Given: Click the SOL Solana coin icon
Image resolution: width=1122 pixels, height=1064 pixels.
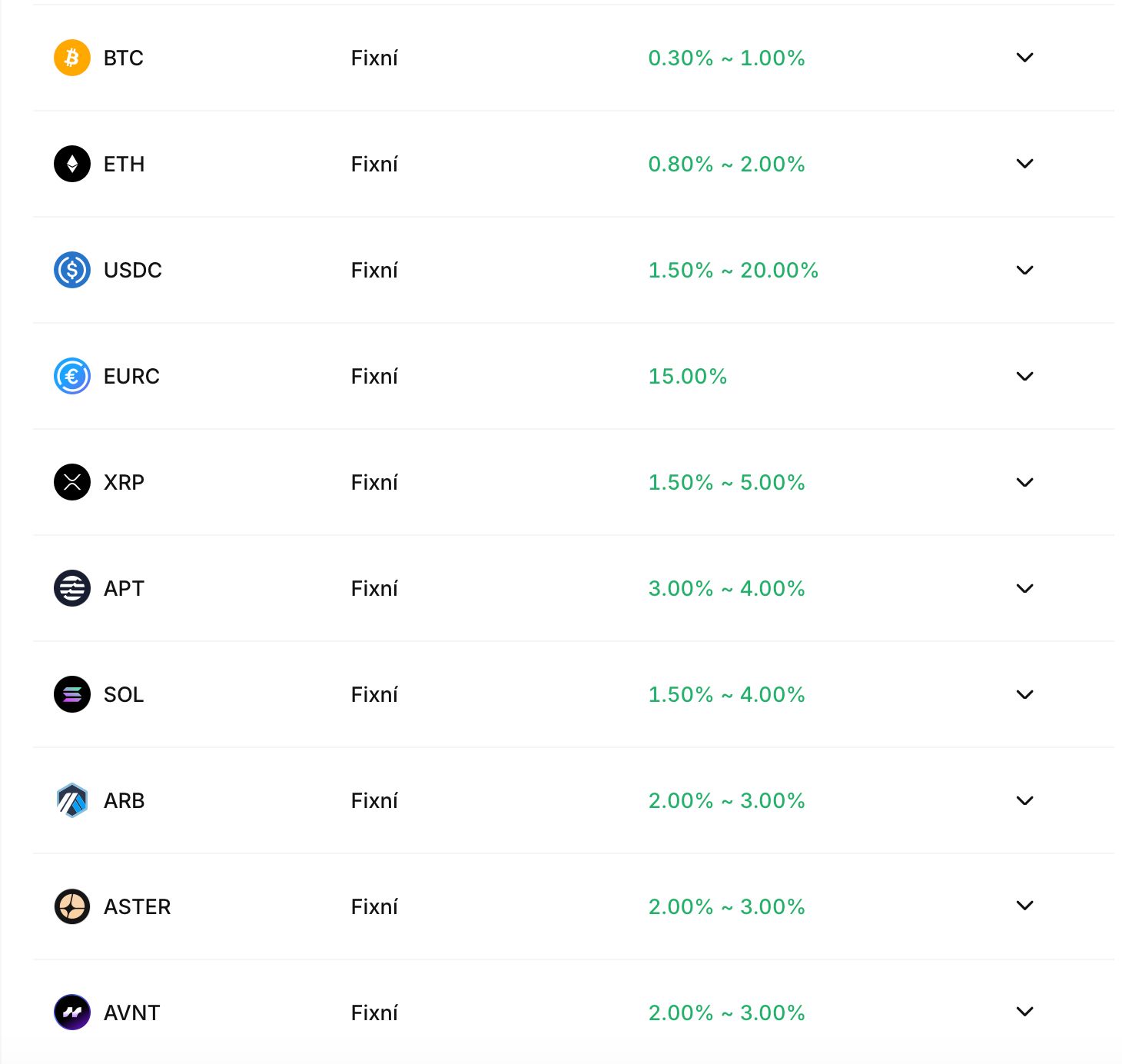Looking at the screenshot, I should pos(71,694).
